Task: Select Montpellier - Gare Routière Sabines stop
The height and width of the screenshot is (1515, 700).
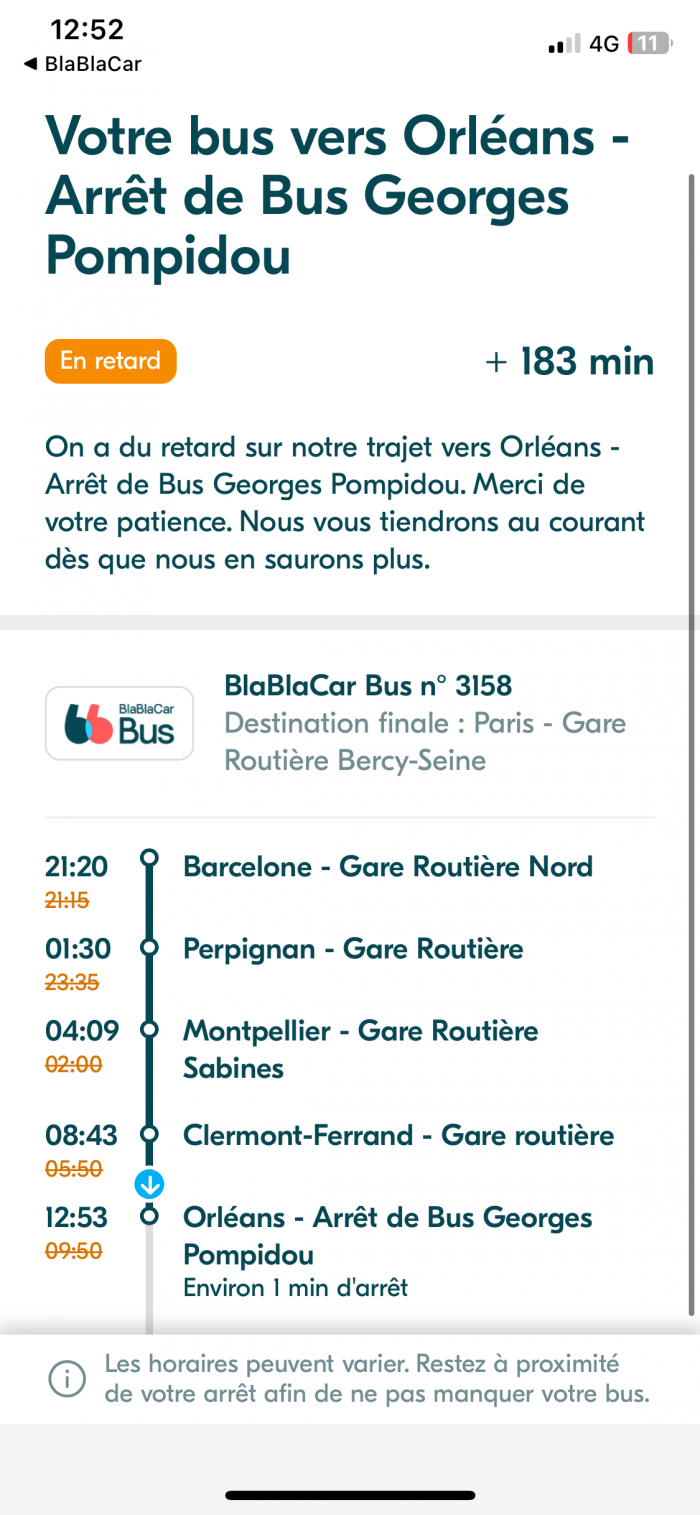Action: click(x=360, y=1049)
